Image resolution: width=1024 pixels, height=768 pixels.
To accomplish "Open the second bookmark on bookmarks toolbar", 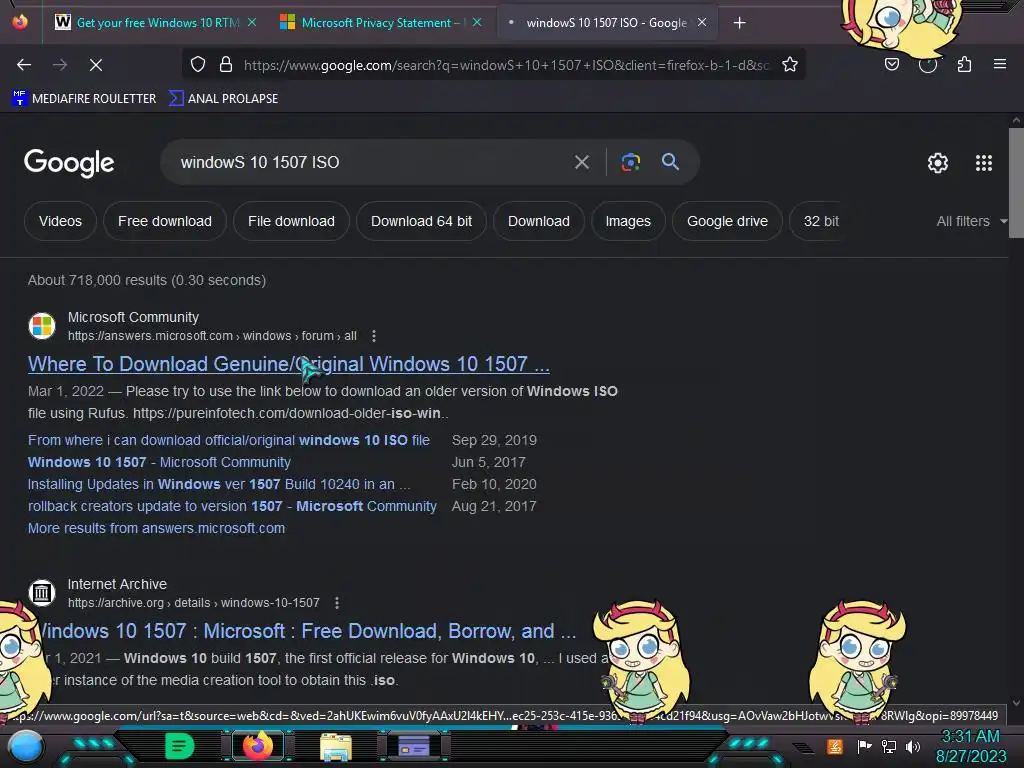I will 223,99.
